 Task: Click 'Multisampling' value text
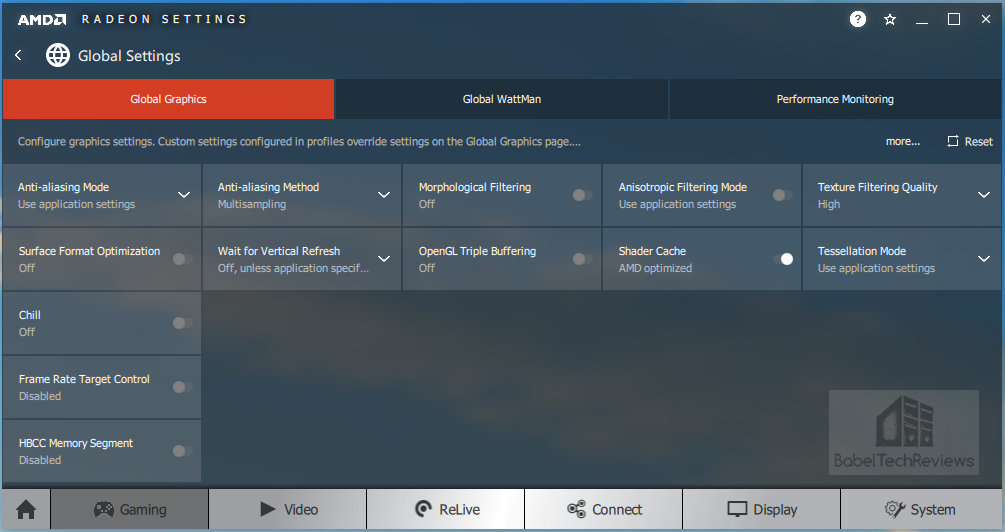[252, 204]
